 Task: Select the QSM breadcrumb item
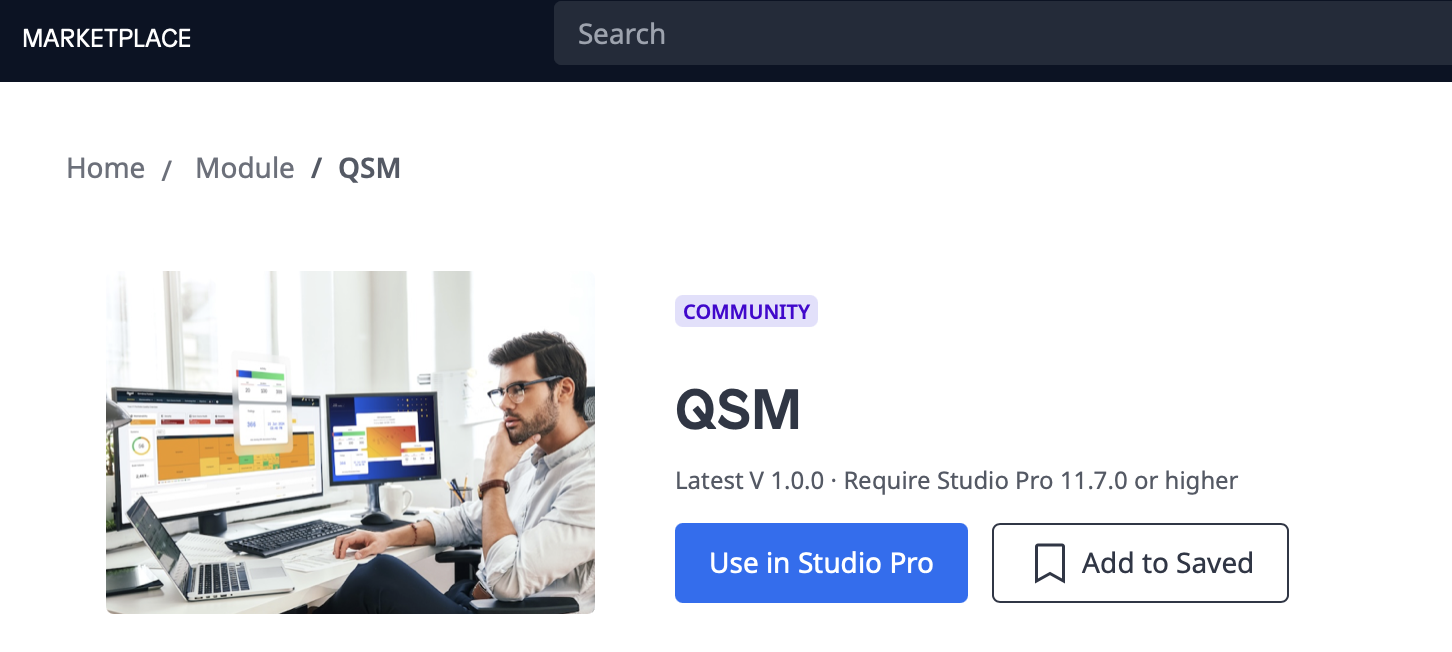pyautogui.click(x=369, y=168)
